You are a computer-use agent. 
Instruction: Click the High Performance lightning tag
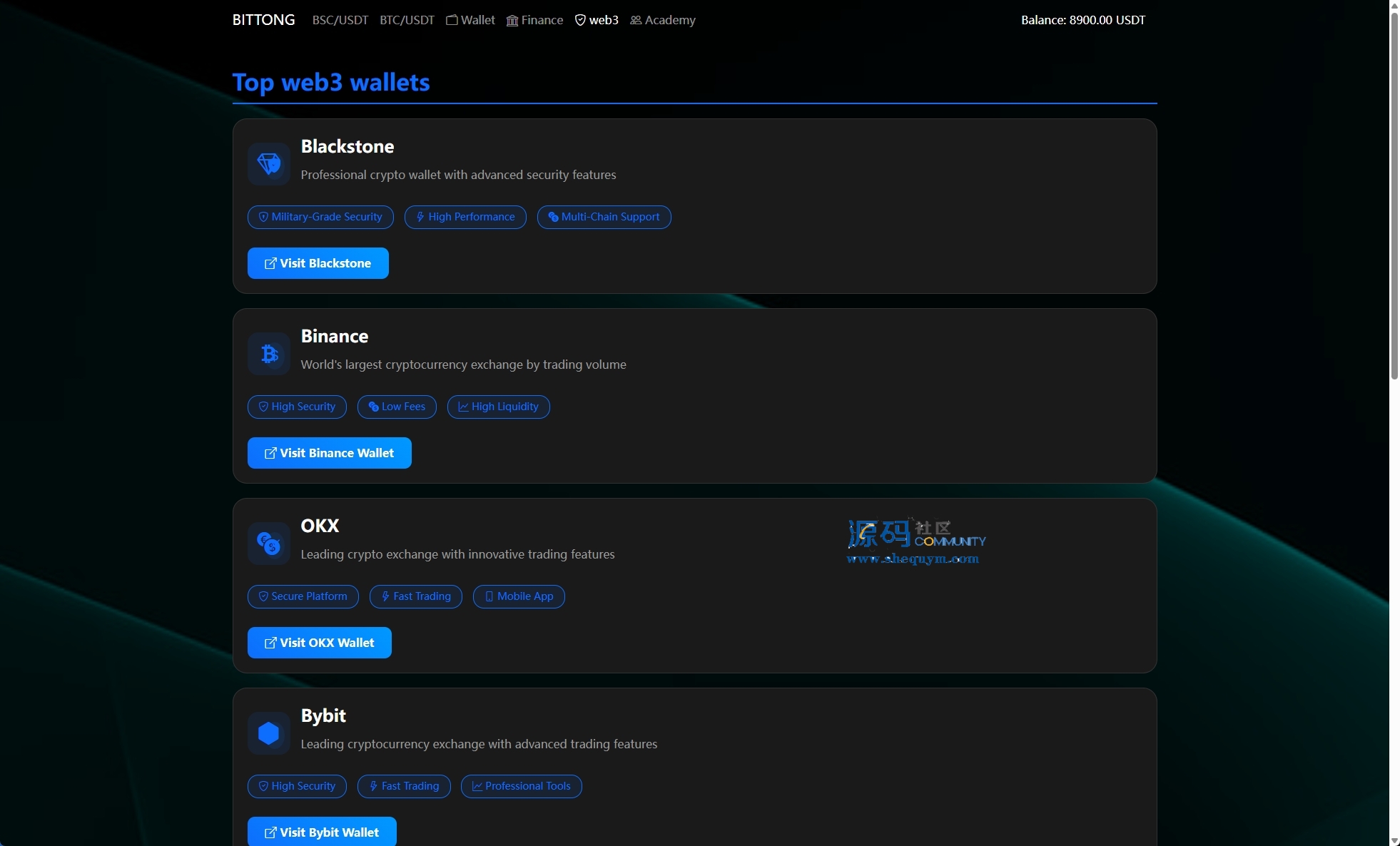pos(465,217)
